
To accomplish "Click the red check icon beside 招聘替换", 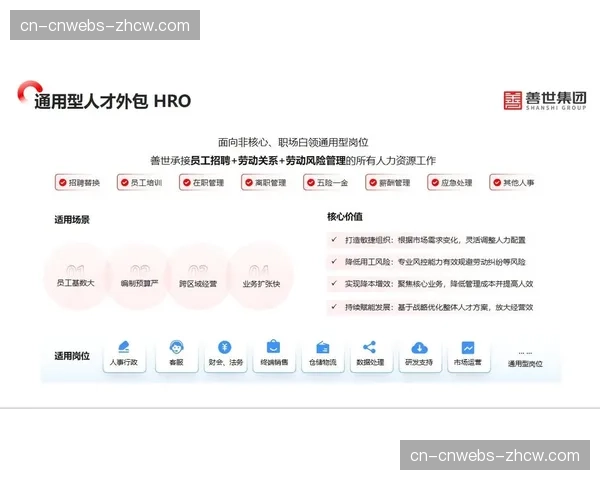I will (62, 183).
